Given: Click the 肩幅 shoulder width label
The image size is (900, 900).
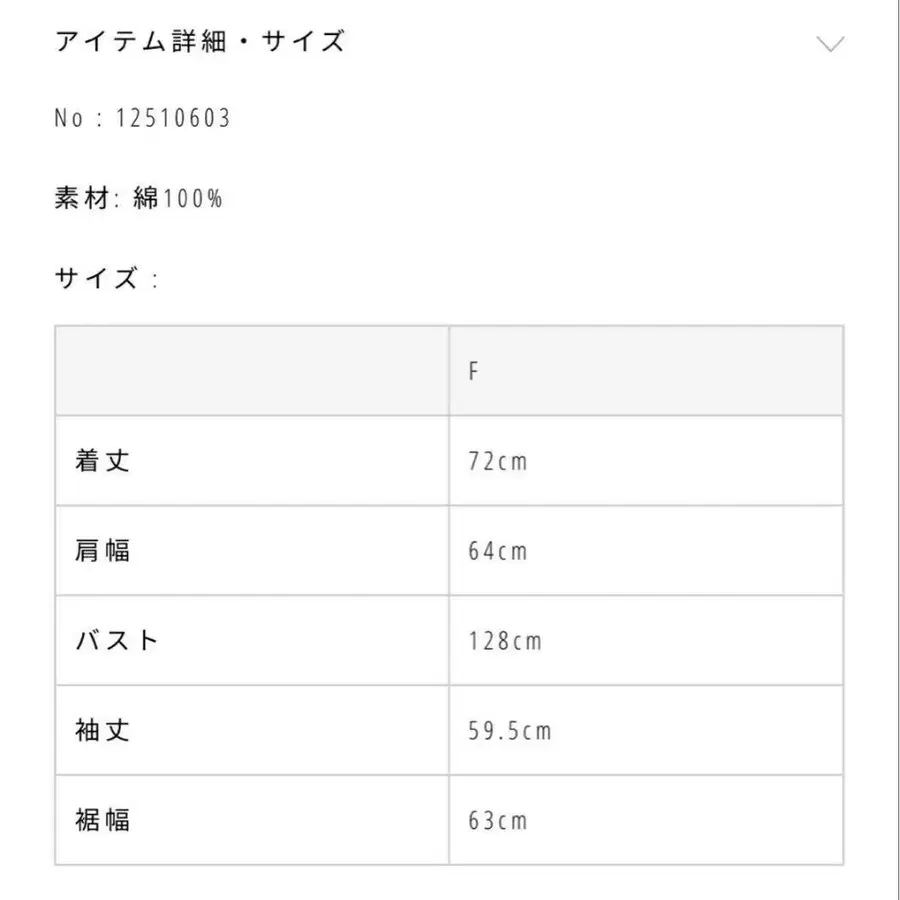Looking at the screenshot, I should coord(105,550).
